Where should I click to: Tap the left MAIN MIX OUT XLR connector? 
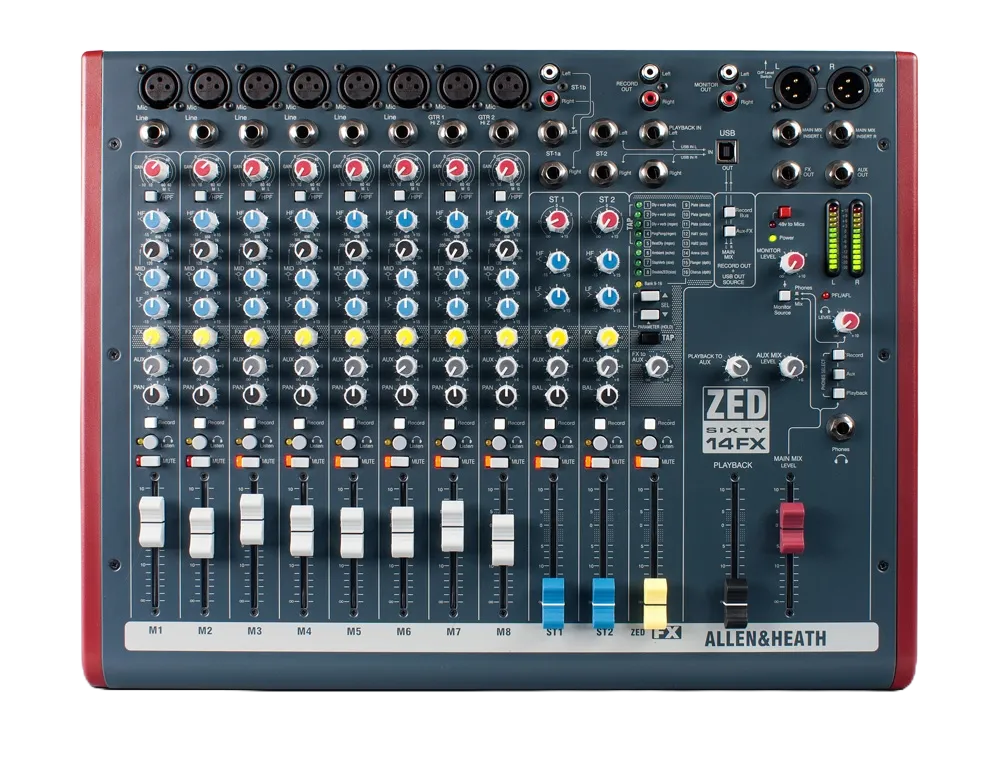[x=795, y=87]
